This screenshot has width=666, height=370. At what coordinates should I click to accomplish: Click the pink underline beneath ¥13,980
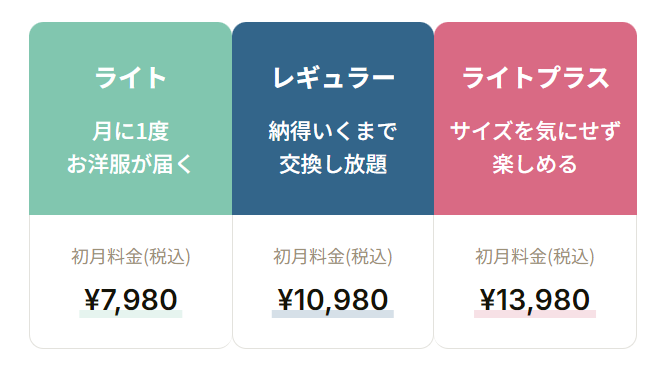click(535, 314)
